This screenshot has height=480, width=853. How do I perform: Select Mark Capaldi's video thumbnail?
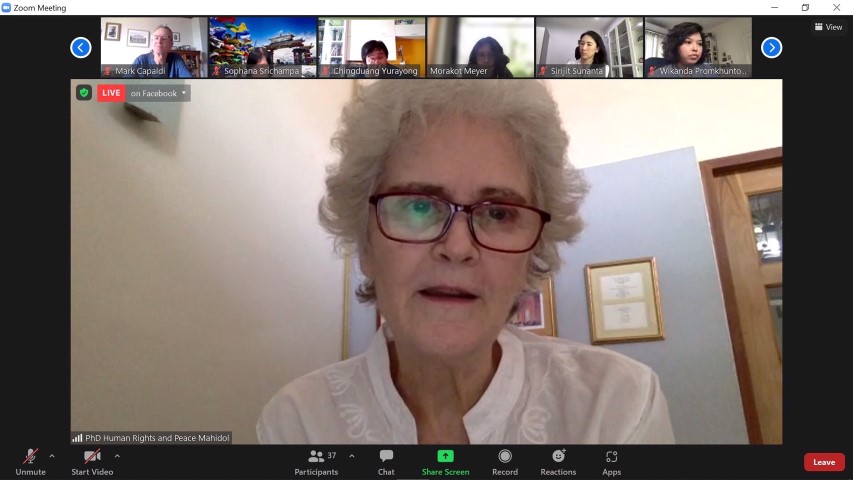(153, 47)
